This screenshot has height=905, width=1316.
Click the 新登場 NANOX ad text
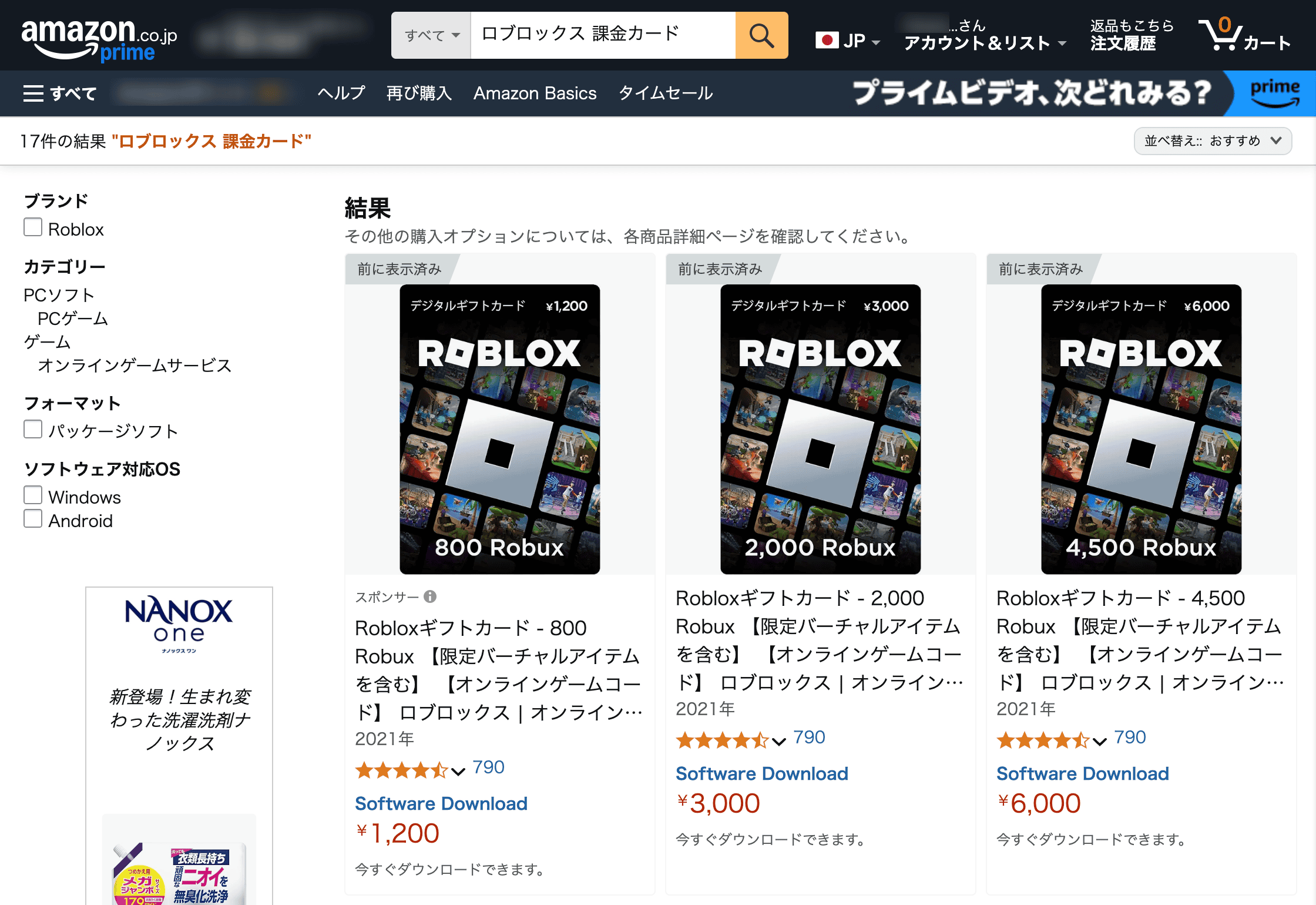pyautogui.click(x=180, y=719)
